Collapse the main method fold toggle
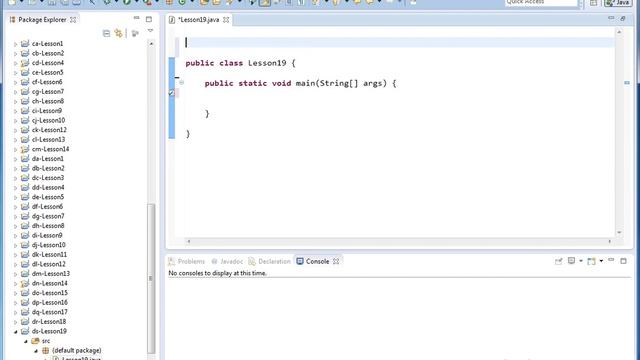640x360 pixels. coord(181,82)
